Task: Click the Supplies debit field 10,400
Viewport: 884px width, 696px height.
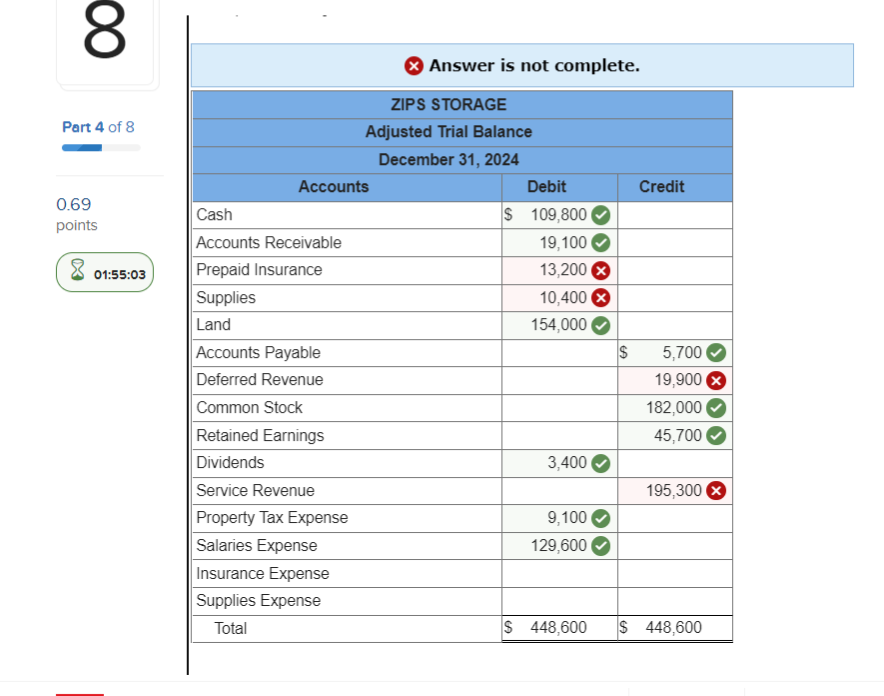Action: [559, 298]
